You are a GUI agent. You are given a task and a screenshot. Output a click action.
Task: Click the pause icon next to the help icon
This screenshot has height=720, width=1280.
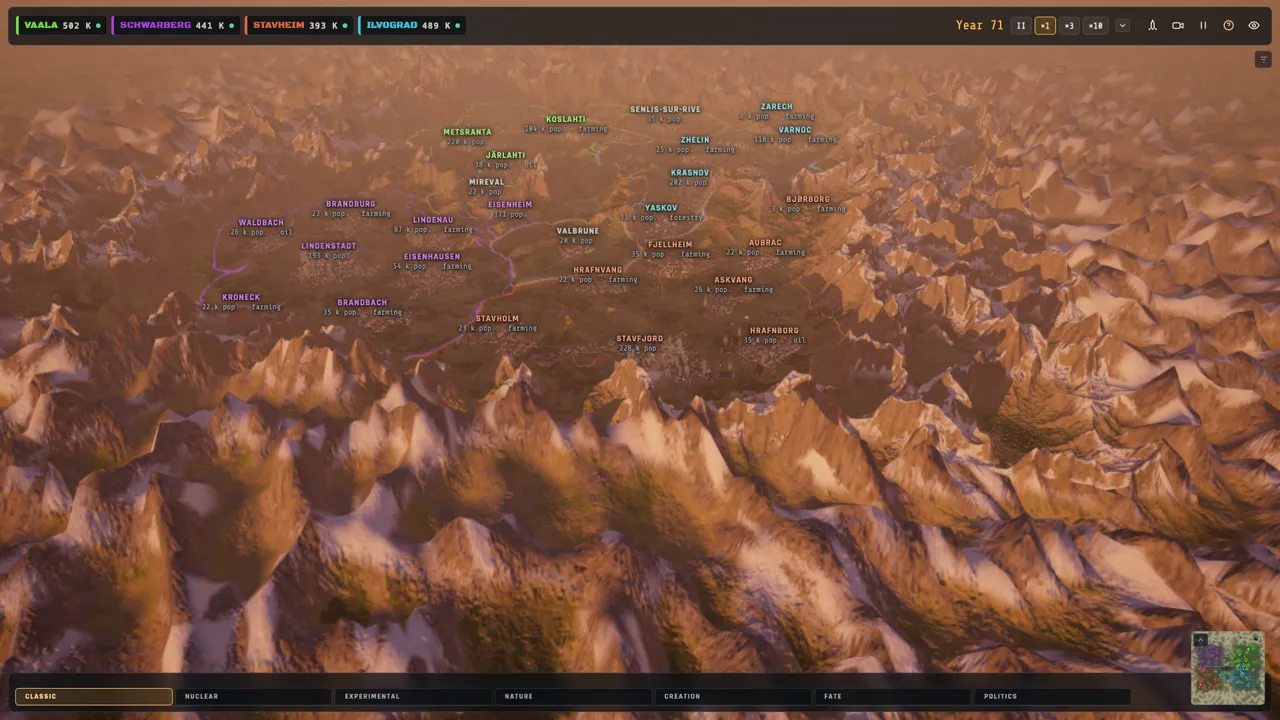1203,26
